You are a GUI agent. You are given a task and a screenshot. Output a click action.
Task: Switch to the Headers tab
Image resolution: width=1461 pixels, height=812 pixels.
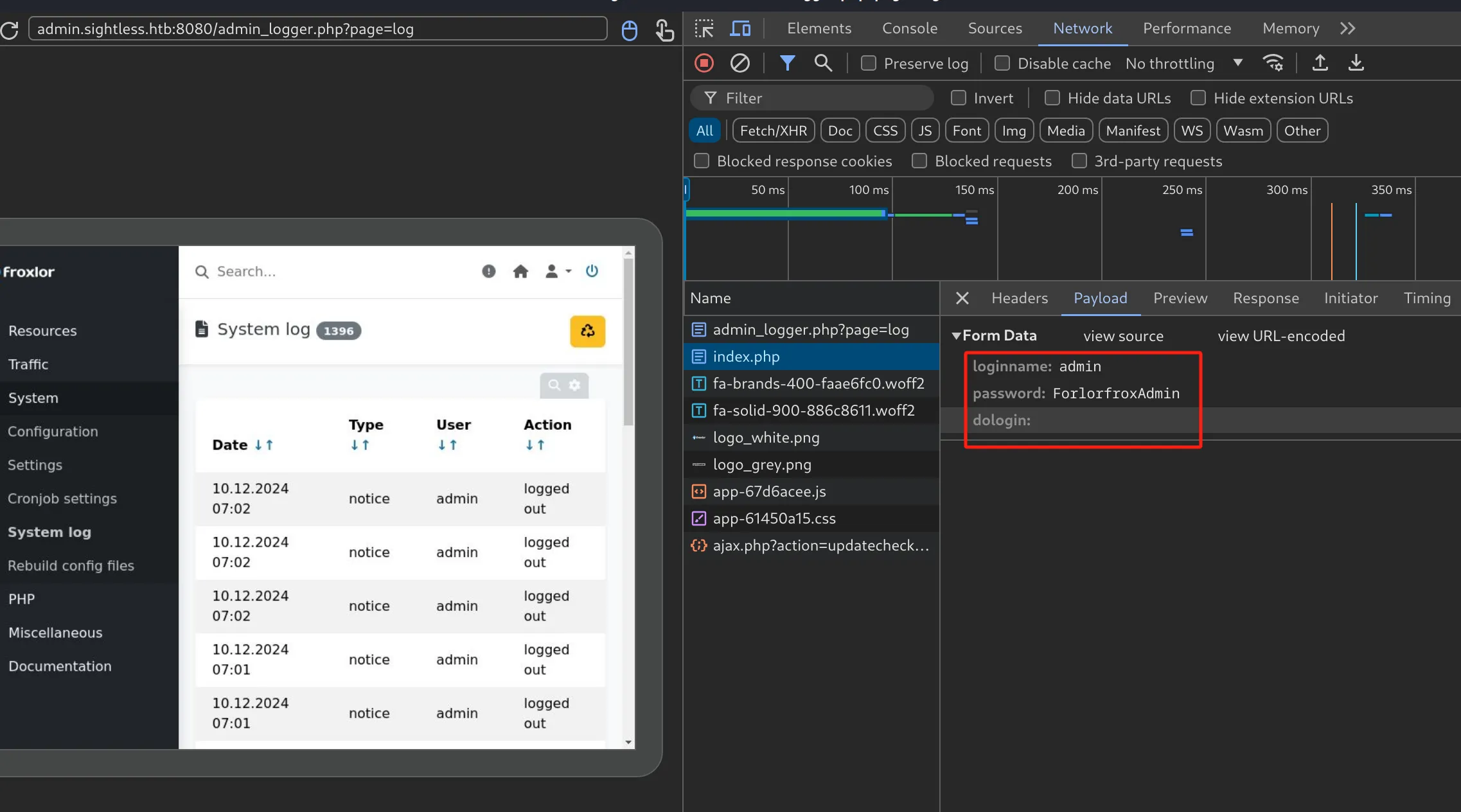click(1019, 298)
